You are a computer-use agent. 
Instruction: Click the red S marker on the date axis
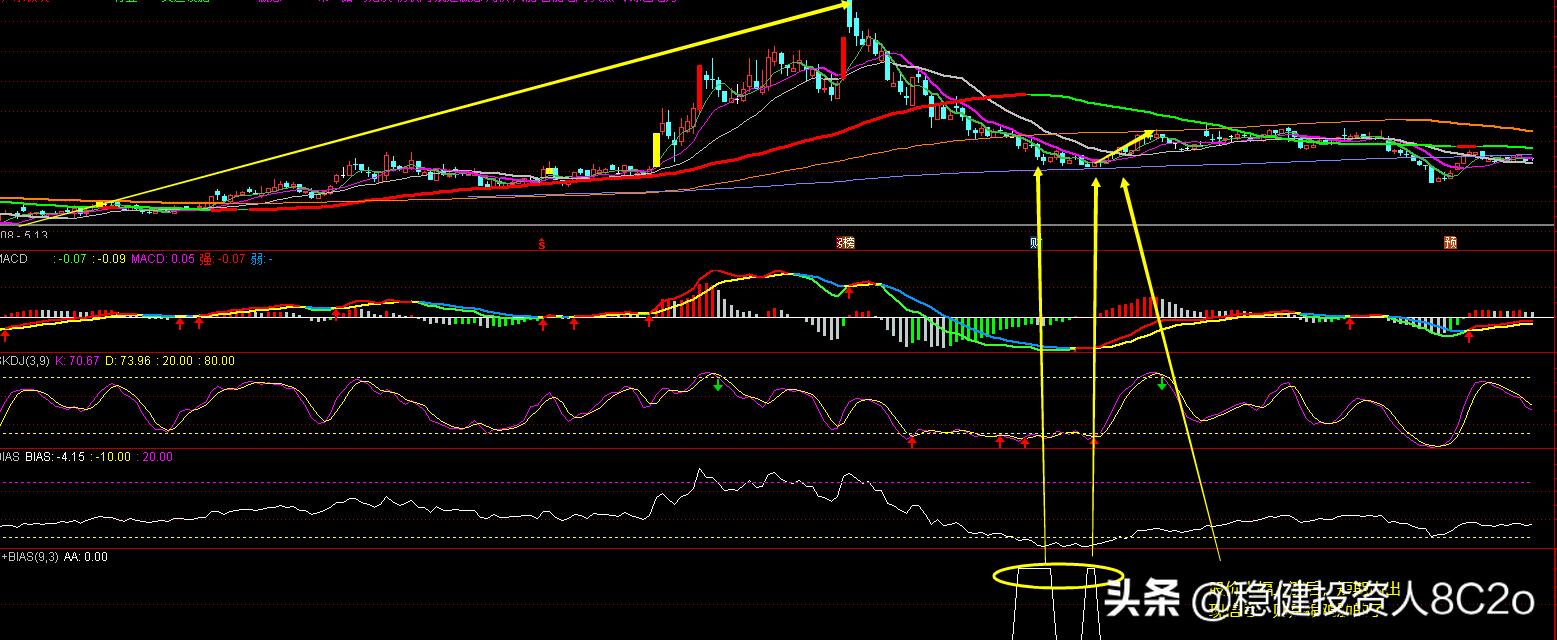point(542,242)
